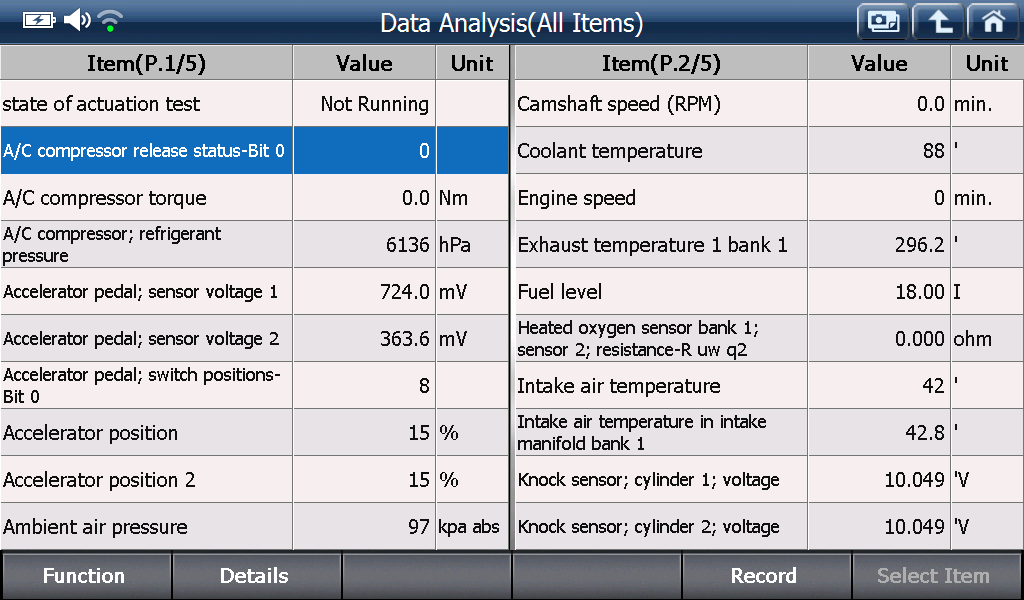Select the A/C compressor torque row
The image size is (1024, 600).
(x=255, y=198)
